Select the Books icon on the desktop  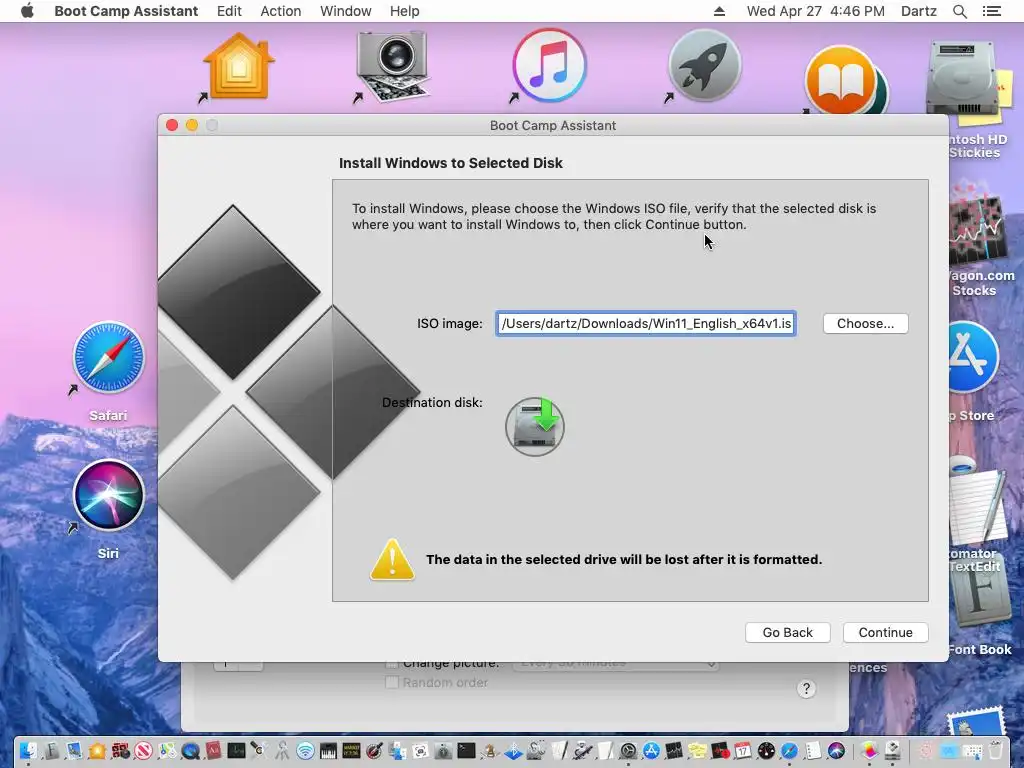pos(843,80)
